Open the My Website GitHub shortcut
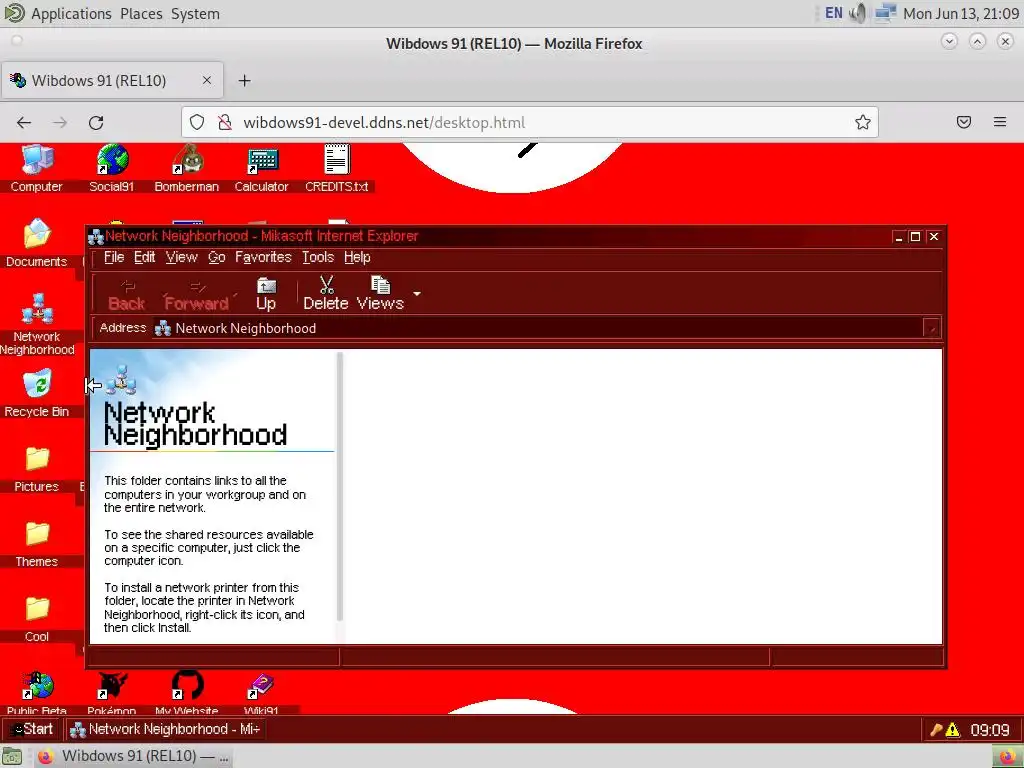The width and height of the screenshot is (1024, 768). (x=187, y=694)
